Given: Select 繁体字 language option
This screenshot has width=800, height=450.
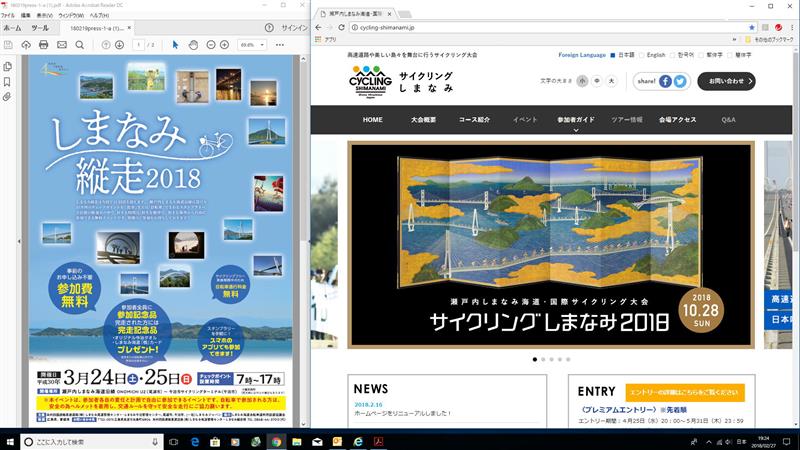Looking at the screenshot, I should (711, 55).
